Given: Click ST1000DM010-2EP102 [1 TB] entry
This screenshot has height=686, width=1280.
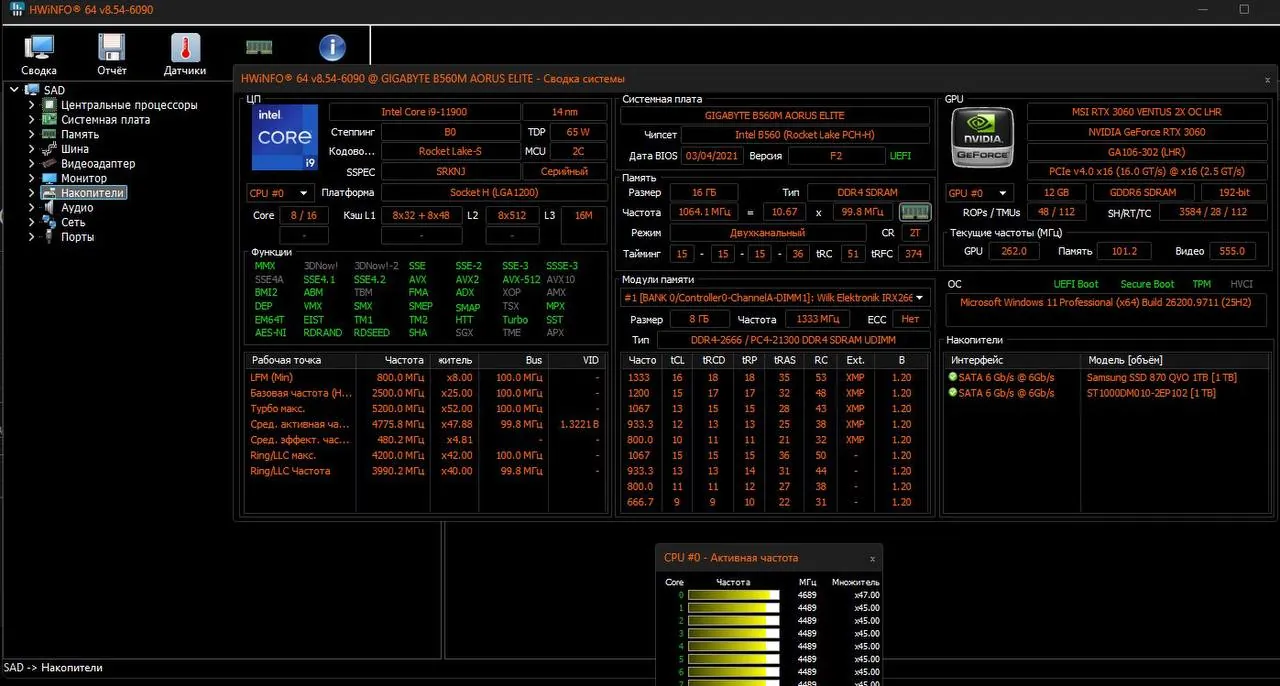Looking at the screenshot, I should click(x=1151, y=393).
